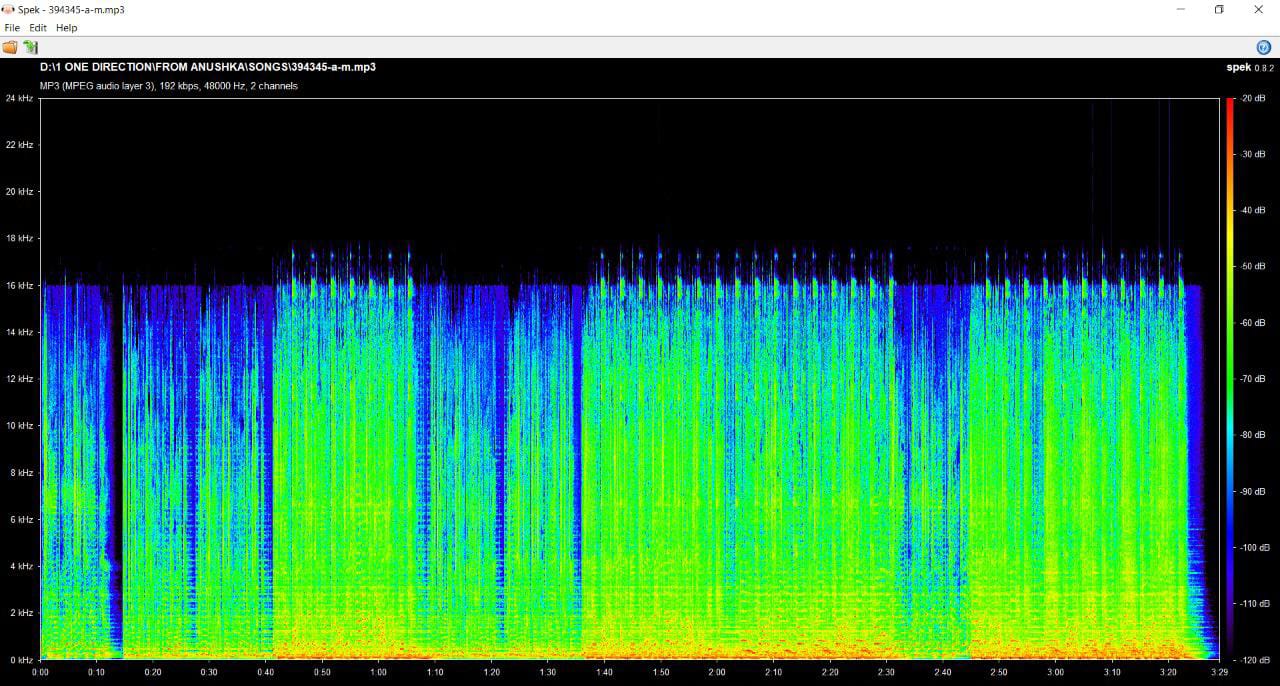This screenshot has width=1280, height=686.
Task: Click the blue help icon in toolbar
Action: pyautogui.click(x=1263, y=47)
